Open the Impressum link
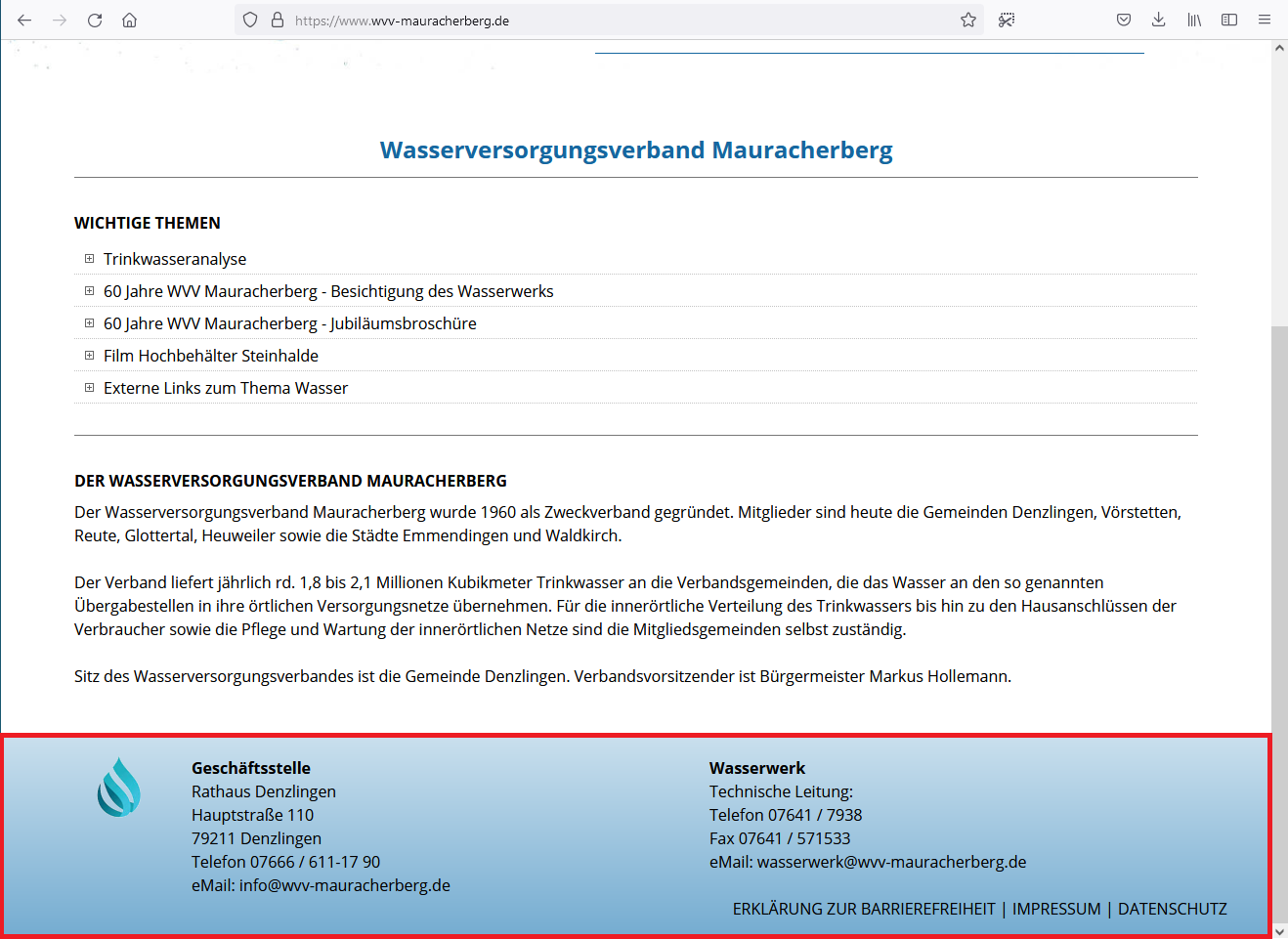Image resolution: width=1288 pixels, height=939 pixels. pyautogui.click(x=1055, y=909)
